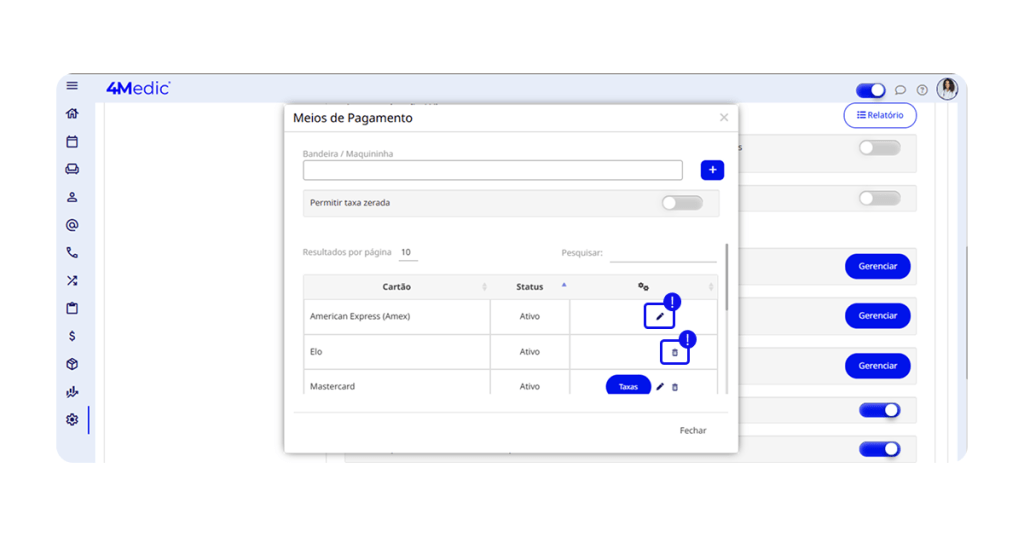Delete the Elo card using trash icon
Image resolution: width=1024 pixels, height=537 pixels.
click(x=674, y=352)
